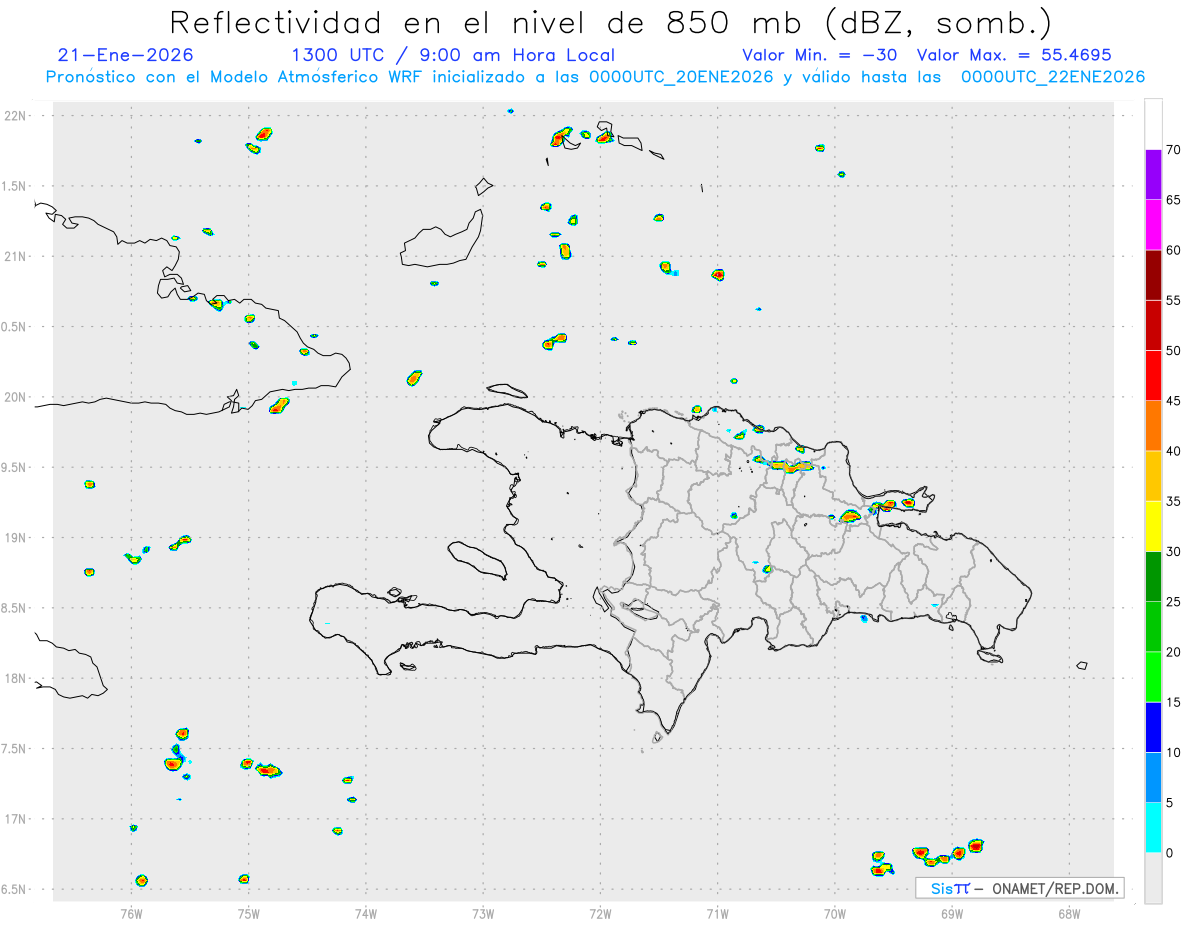Click the '72W' longitude axis label
Image resolution: width=1200 pixels, height=927 pixels.
(x=600, y=913)
